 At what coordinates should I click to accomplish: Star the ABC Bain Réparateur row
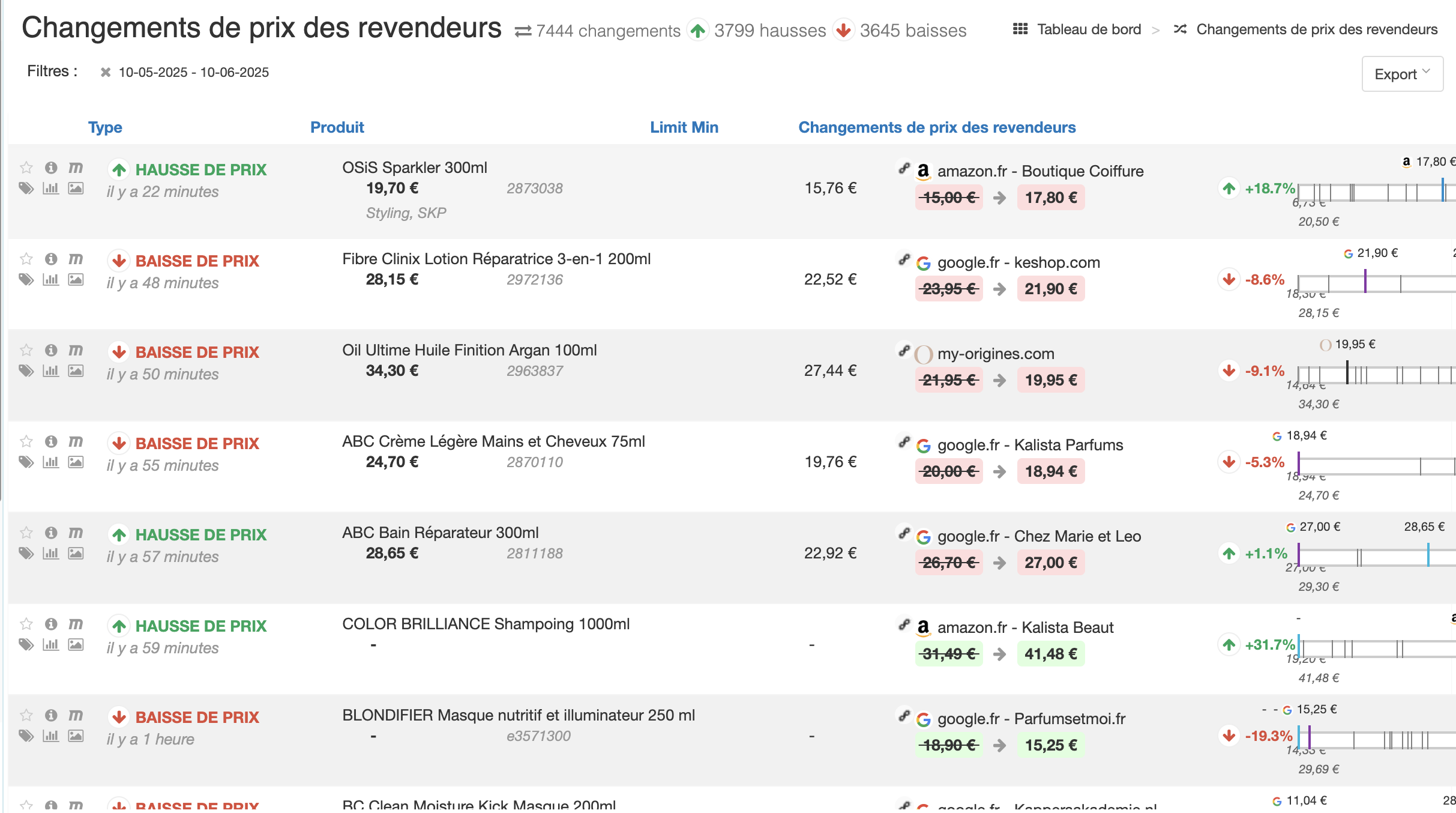click(26, 533)
